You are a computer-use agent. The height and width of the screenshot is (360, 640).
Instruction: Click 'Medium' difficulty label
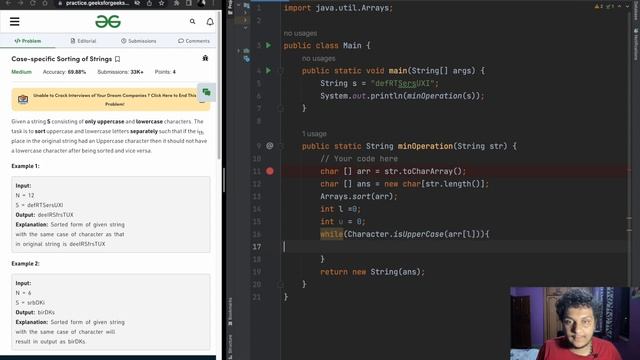pyautogui.click(x=21, y=72)
